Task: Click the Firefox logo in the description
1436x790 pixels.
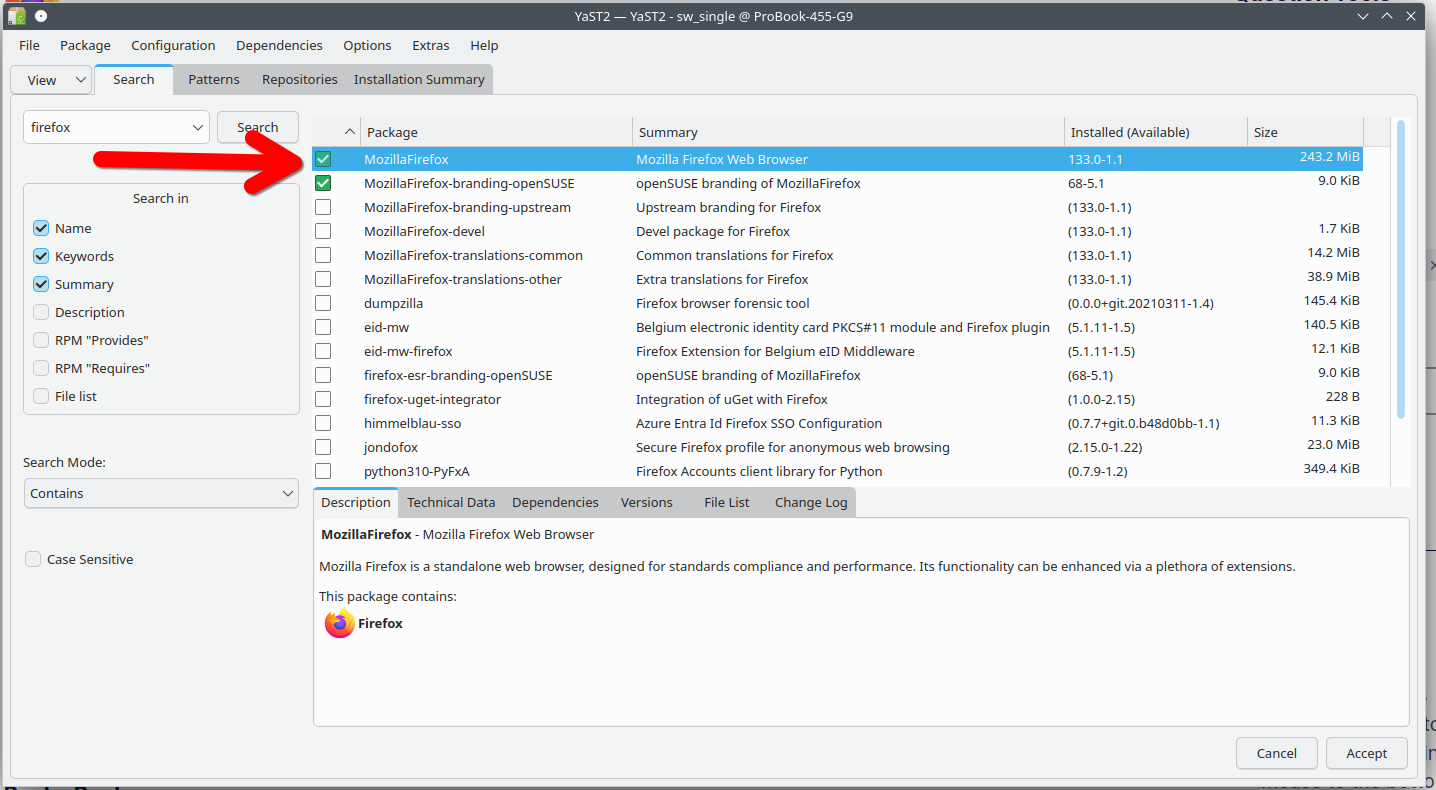Action: tap(340, 623)
